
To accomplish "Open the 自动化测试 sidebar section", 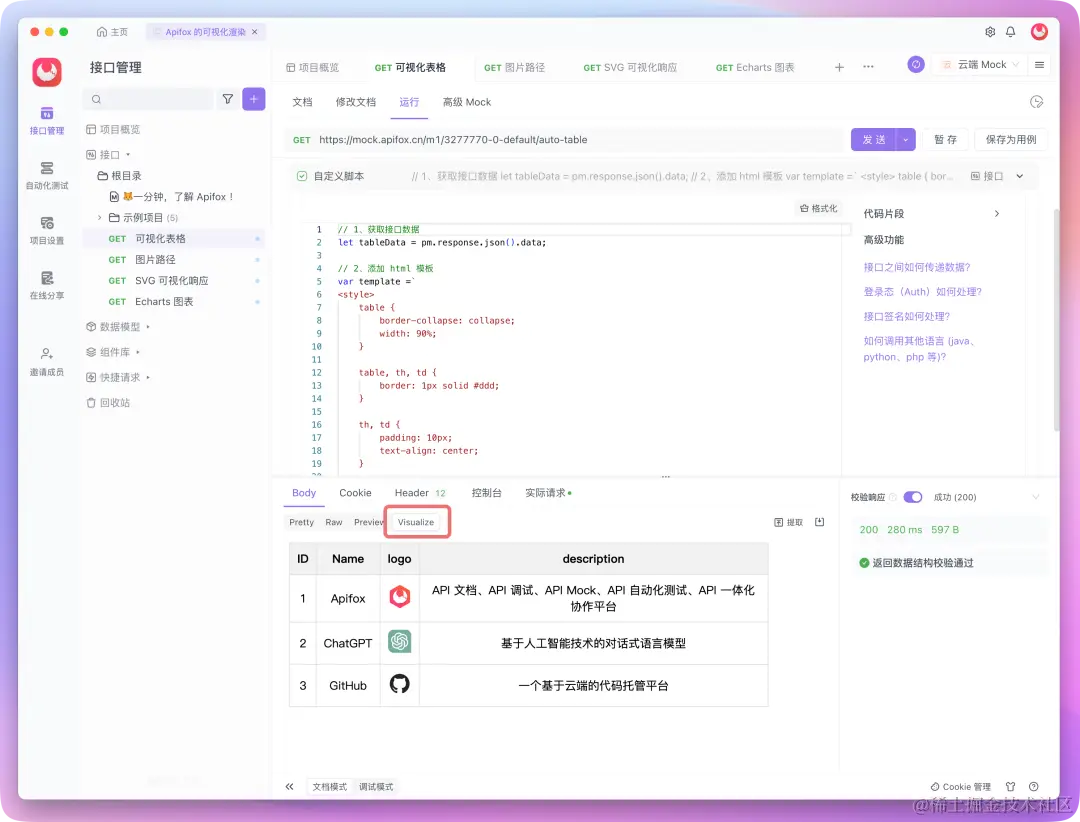I will (47, 176).
